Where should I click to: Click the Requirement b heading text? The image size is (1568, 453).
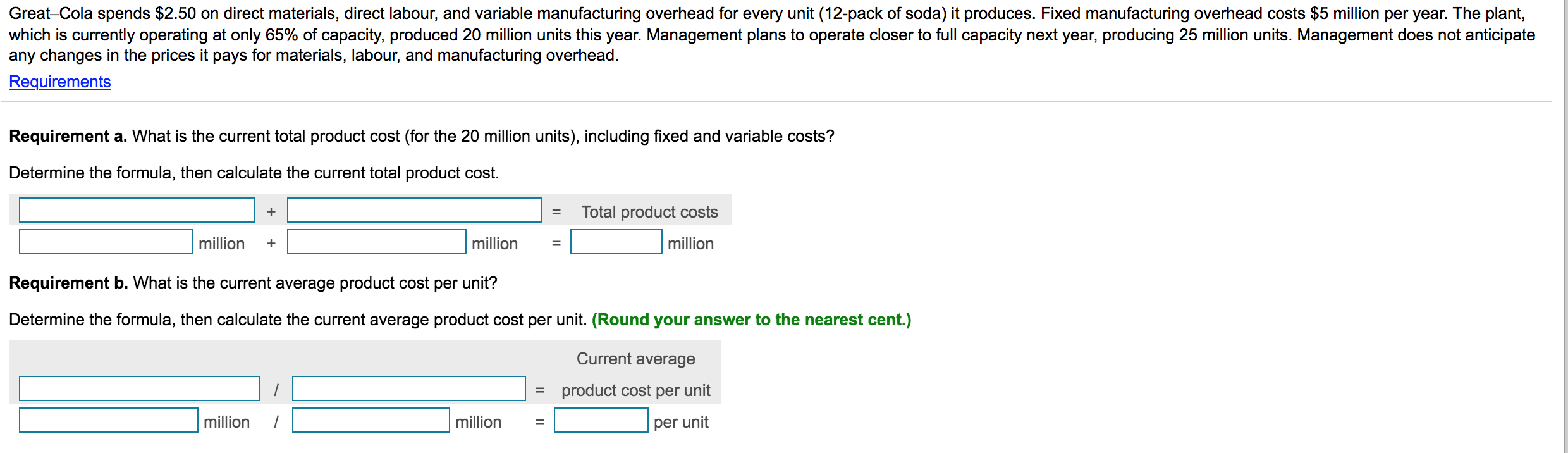coord(63,283)
